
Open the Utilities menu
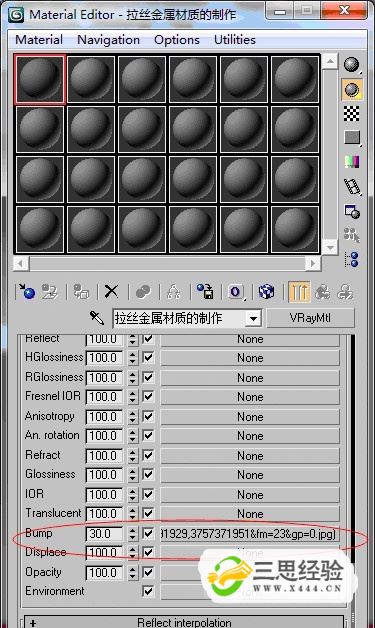click(235, 40)
